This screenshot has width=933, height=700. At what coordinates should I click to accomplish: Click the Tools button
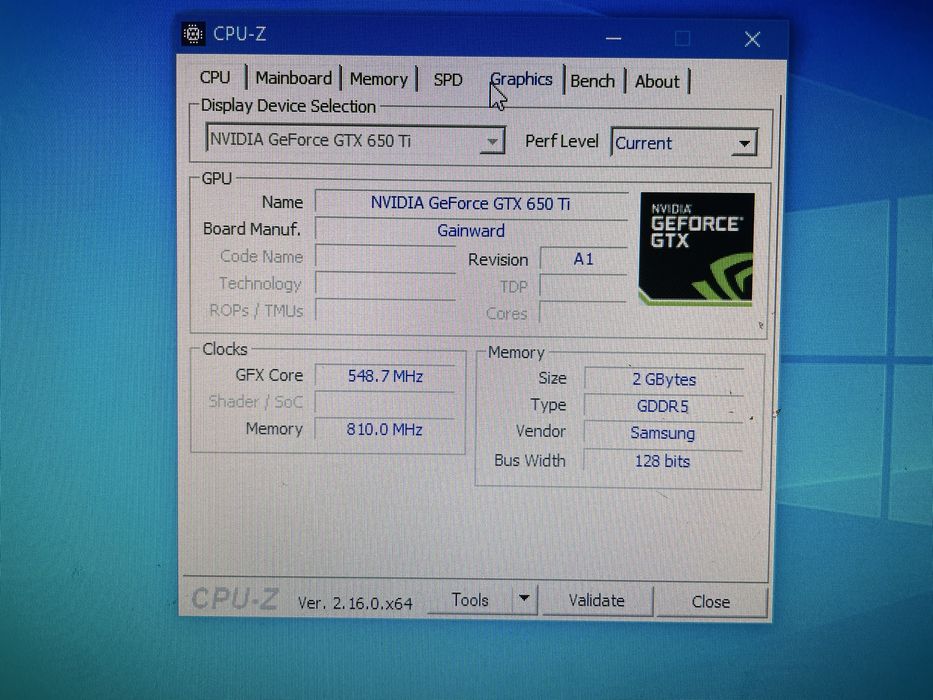(x=470, y=600)
